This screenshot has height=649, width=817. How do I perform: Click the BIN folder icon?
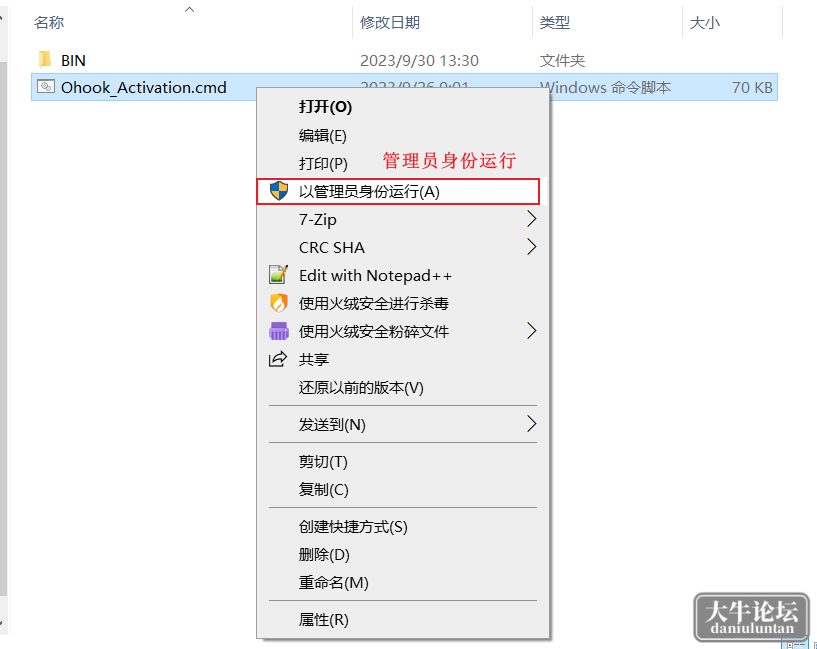[45, 59]
